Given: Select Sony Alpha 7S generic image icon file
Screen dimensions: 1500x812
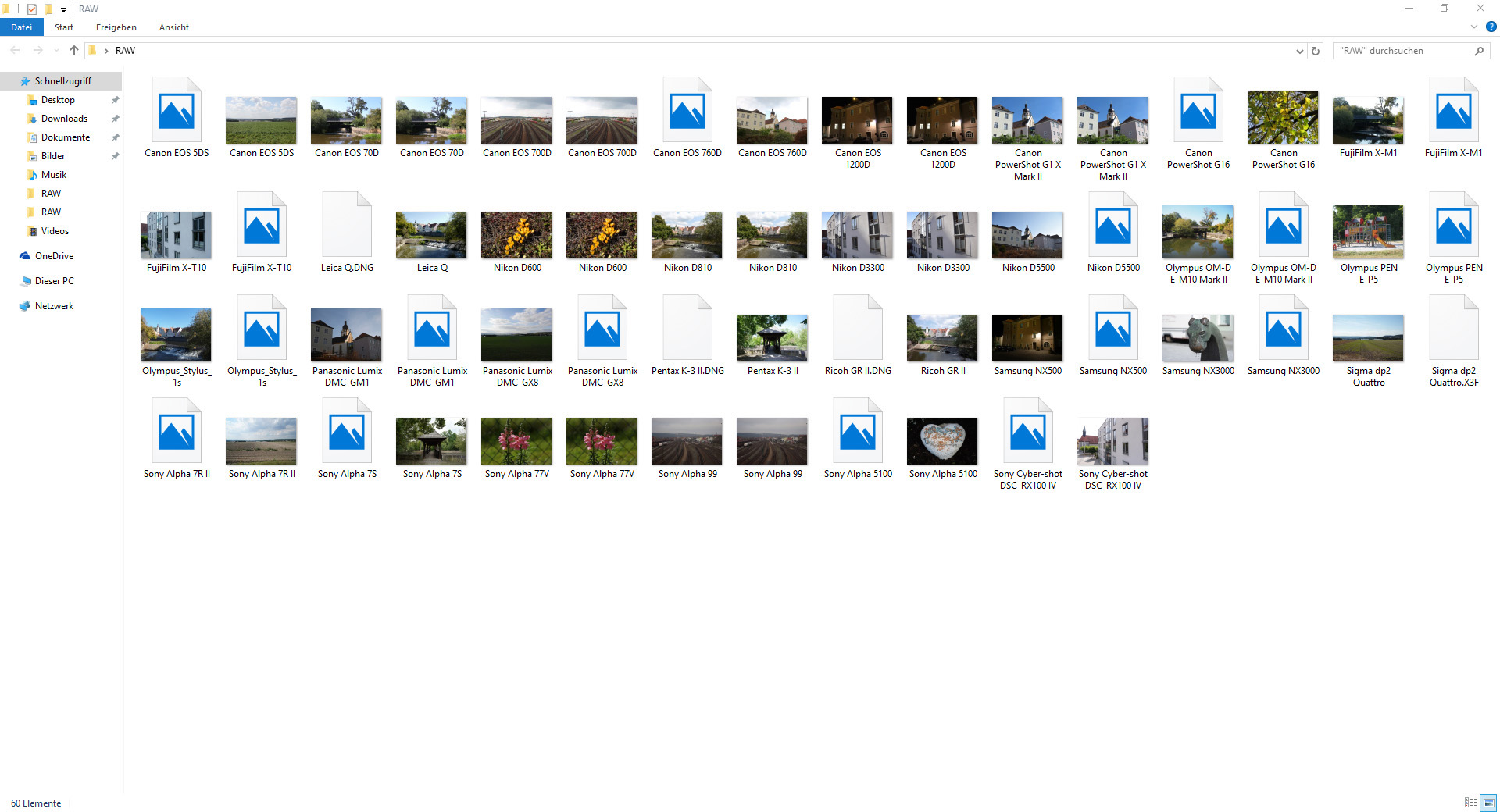Looking at the screenshot, I should 347,431.
